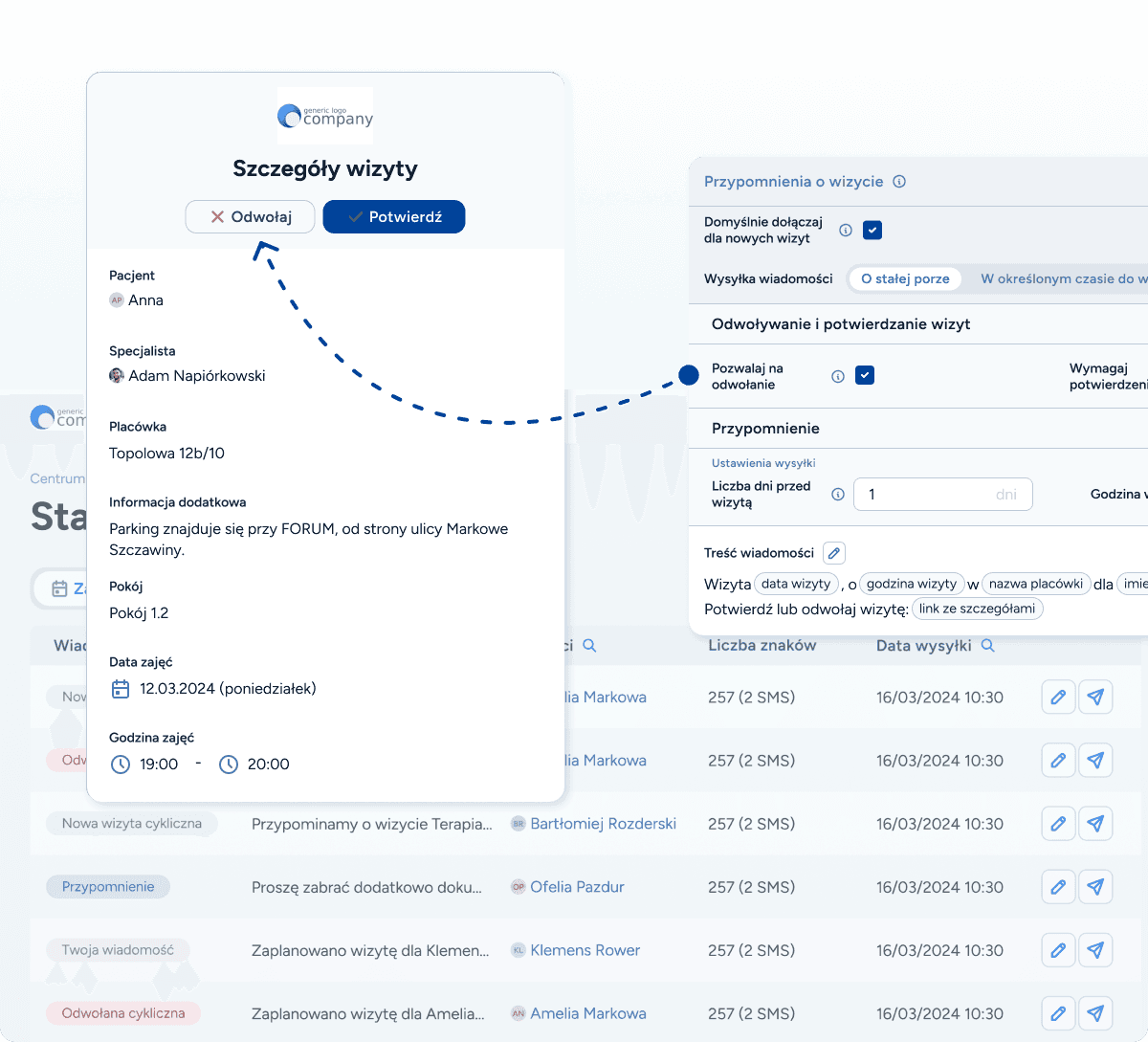Click send paper-plane icon in Klemens Rower row

pos(1095,950)
